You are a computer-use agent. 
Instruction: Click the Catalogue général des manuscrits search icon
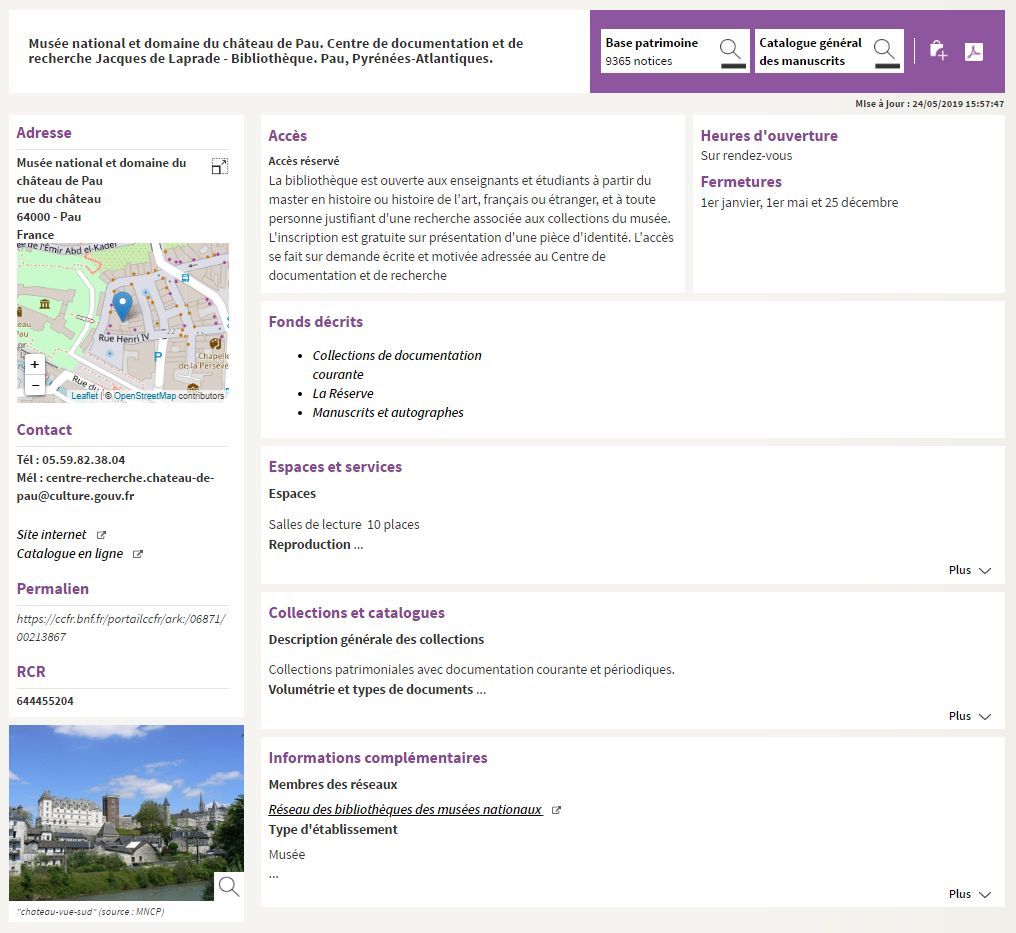click(x=886, y=50)
